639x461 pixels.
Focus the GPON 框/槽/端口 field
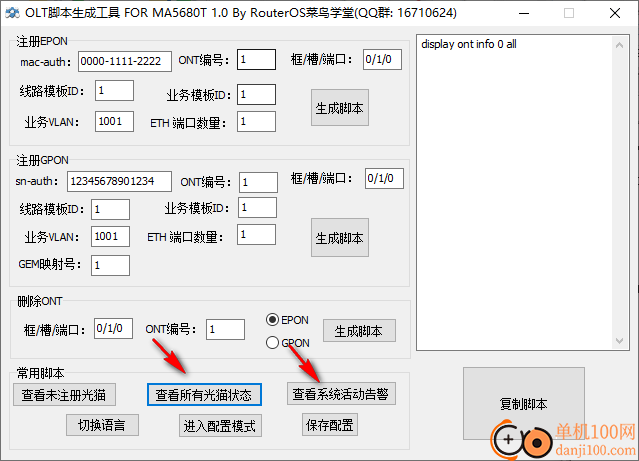coord(384,179)
